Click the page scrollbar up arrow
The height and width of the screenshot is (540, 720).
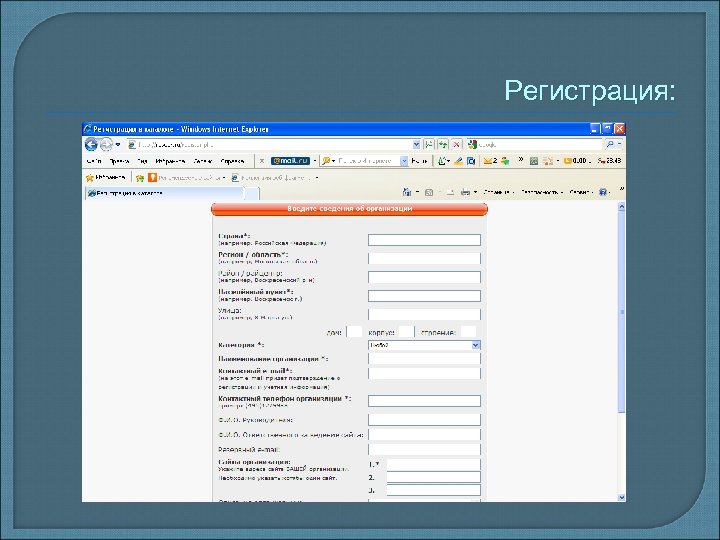(x=621, y=207)
